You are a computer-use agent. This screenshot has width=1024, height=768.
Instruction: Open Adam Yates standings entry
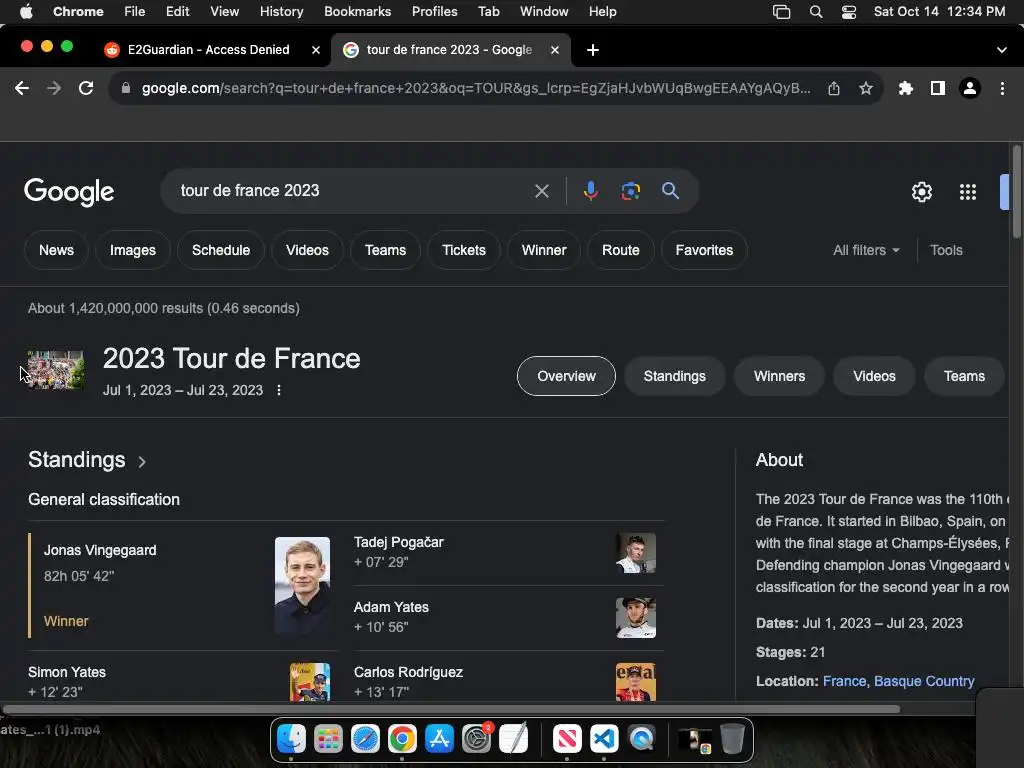[509, 617]
